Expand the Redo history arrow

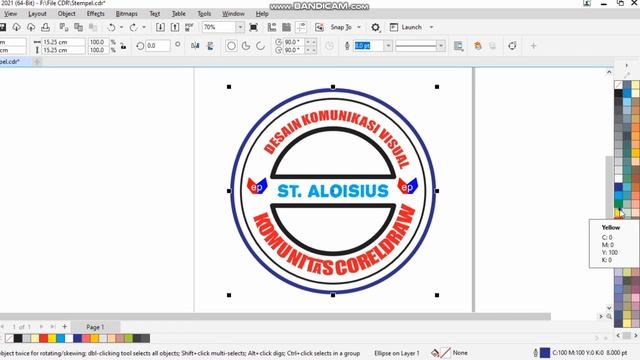(x=144, y=27)
